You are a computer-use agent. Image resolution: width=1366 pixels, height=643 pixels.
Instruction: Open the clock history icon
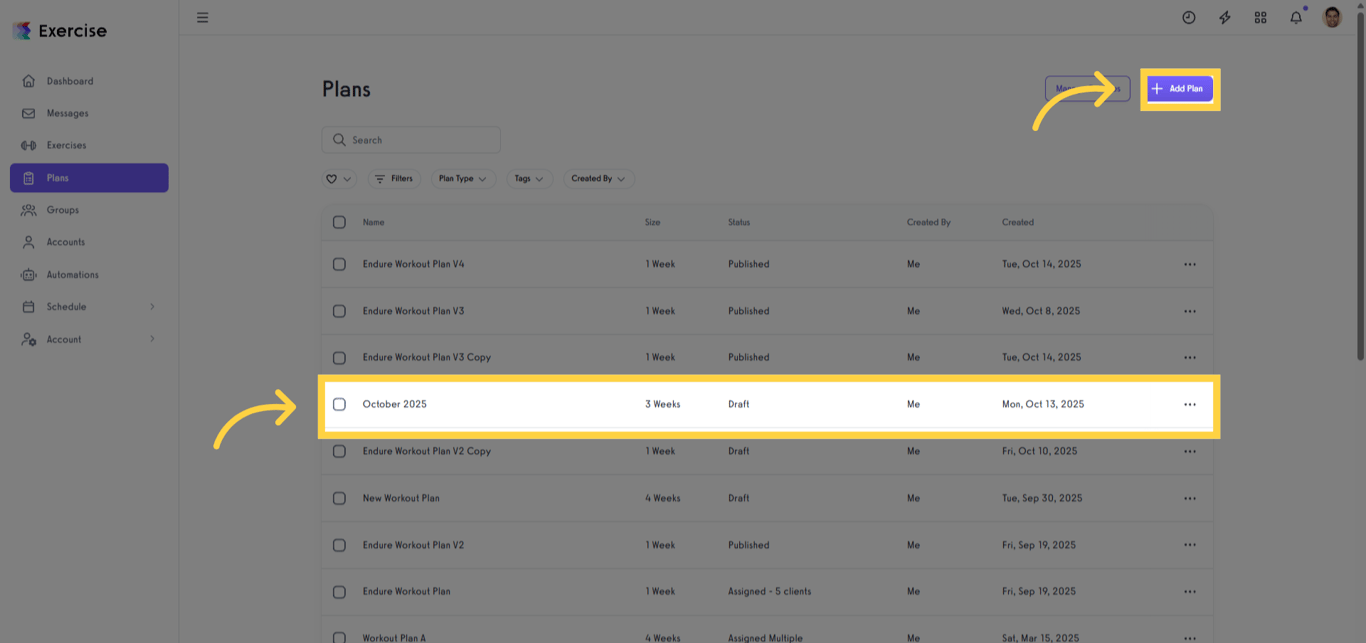pos(1188,17)
